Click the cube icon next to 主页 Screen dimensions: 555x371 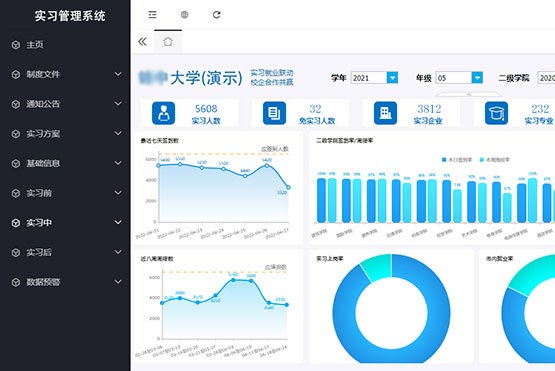tap(16, 45)
